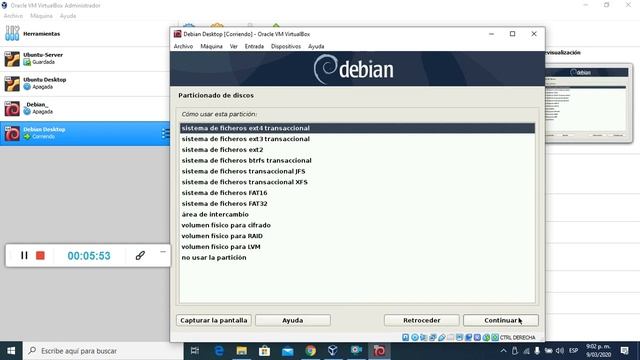Image resolution: width=640 pixels, height=360 pixels.
Task: Minimize the recording timer widget
Action: [163, 252]
